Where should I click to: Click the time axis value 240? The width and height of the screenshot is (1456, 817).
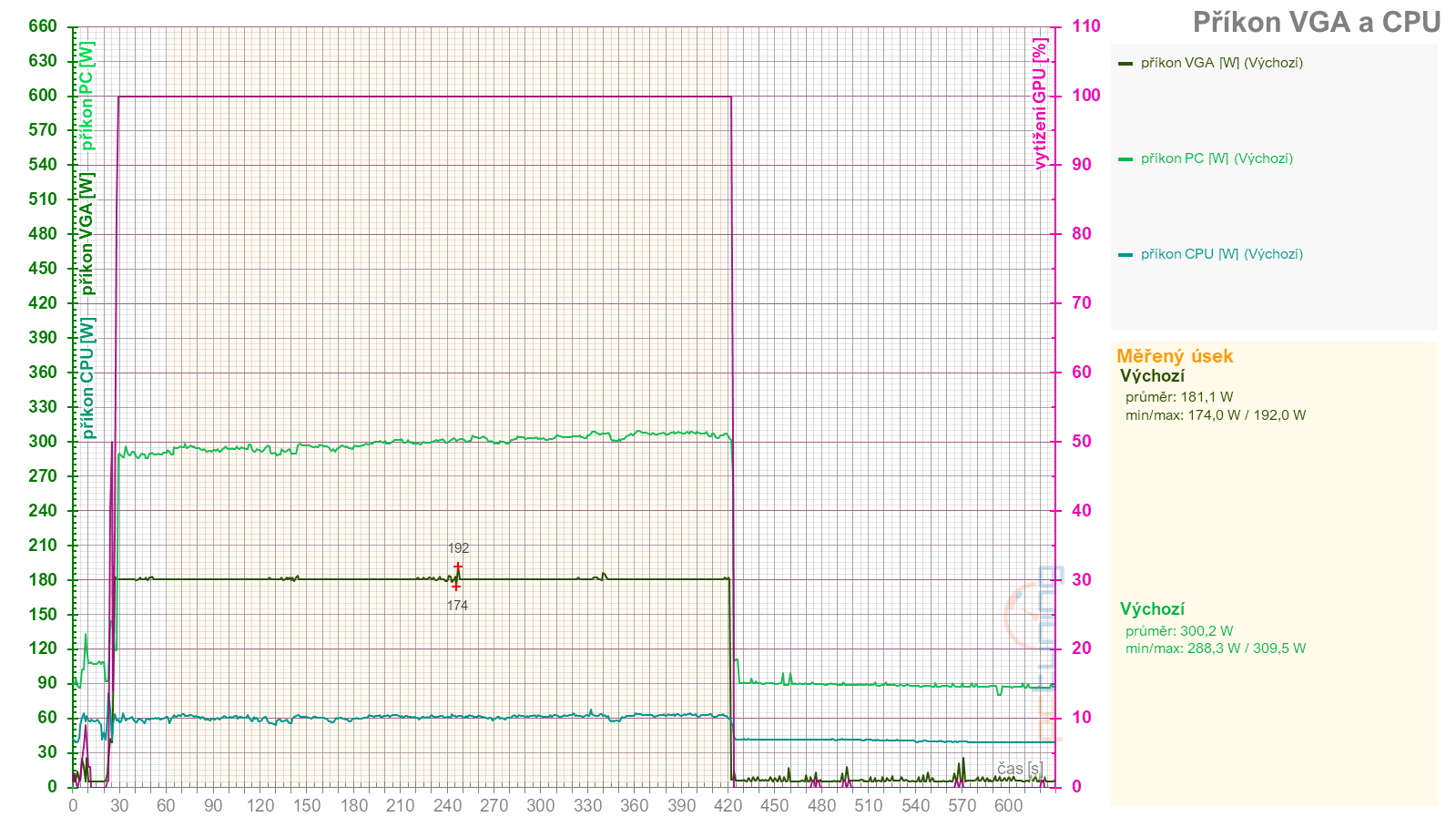point(447,805)
